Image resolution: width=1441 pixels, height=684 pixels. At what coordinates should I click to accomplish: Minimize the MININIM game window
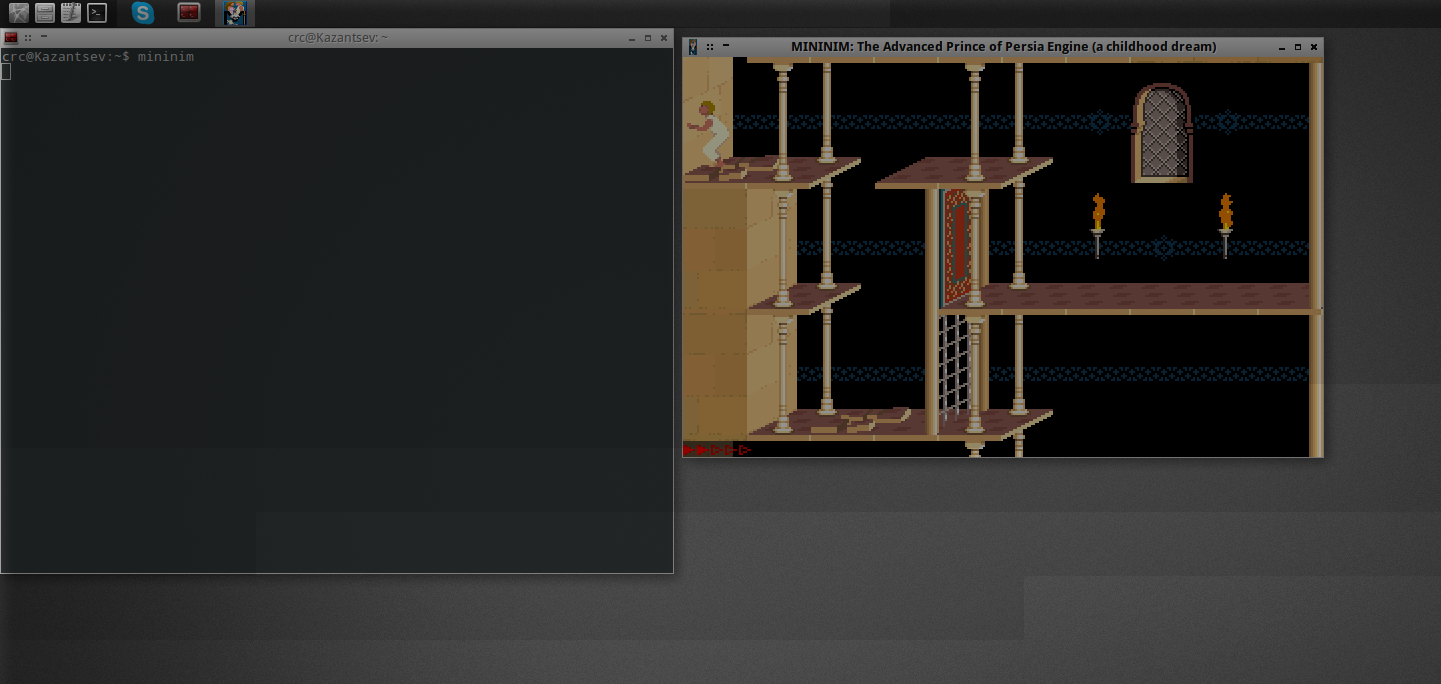point(1282,47)
